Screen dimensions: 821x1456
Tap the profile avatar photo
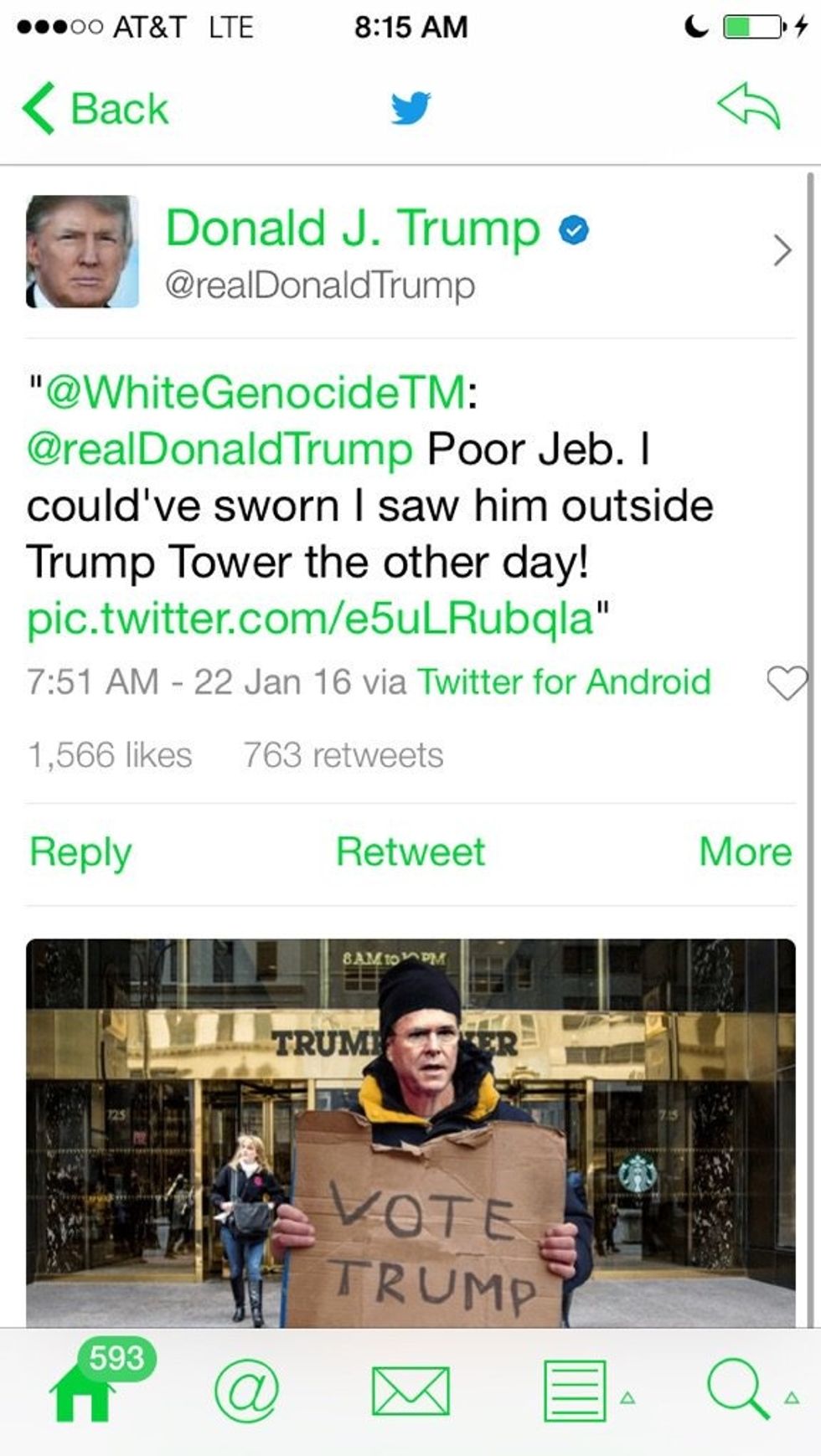coord(82,251)
